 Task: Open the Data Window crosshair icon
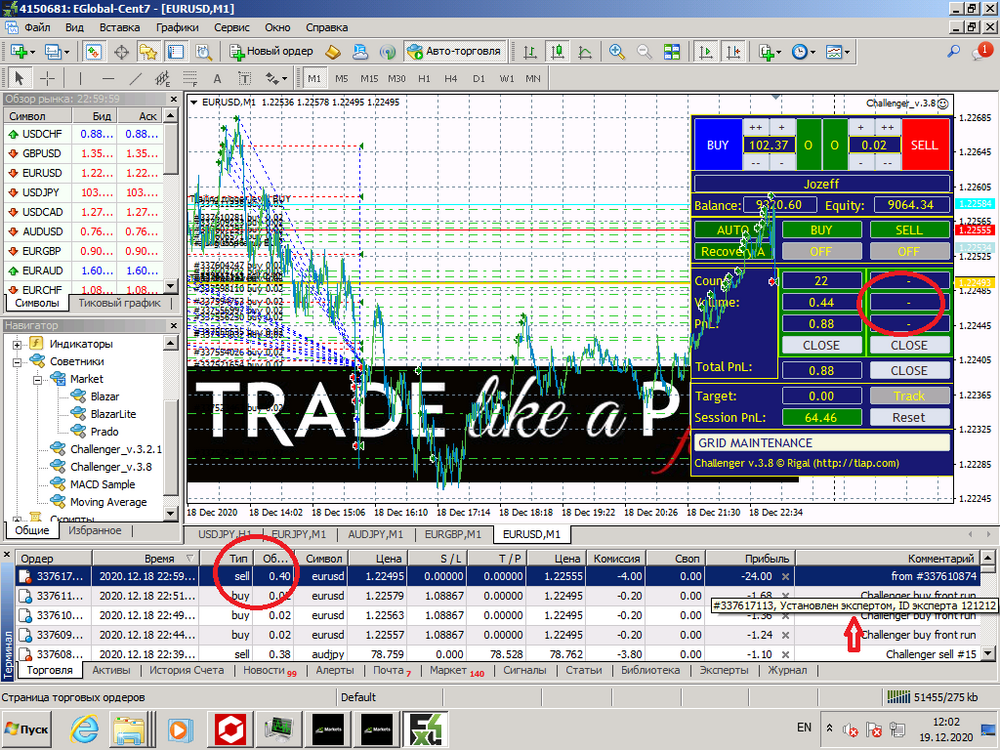coord(121,52)
